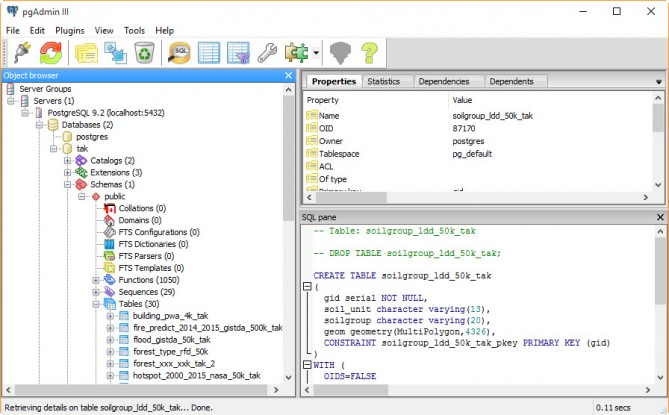The width and height of the screenshot is (669, 415).
Task: Open the Help menu
Action: (164, 31)
